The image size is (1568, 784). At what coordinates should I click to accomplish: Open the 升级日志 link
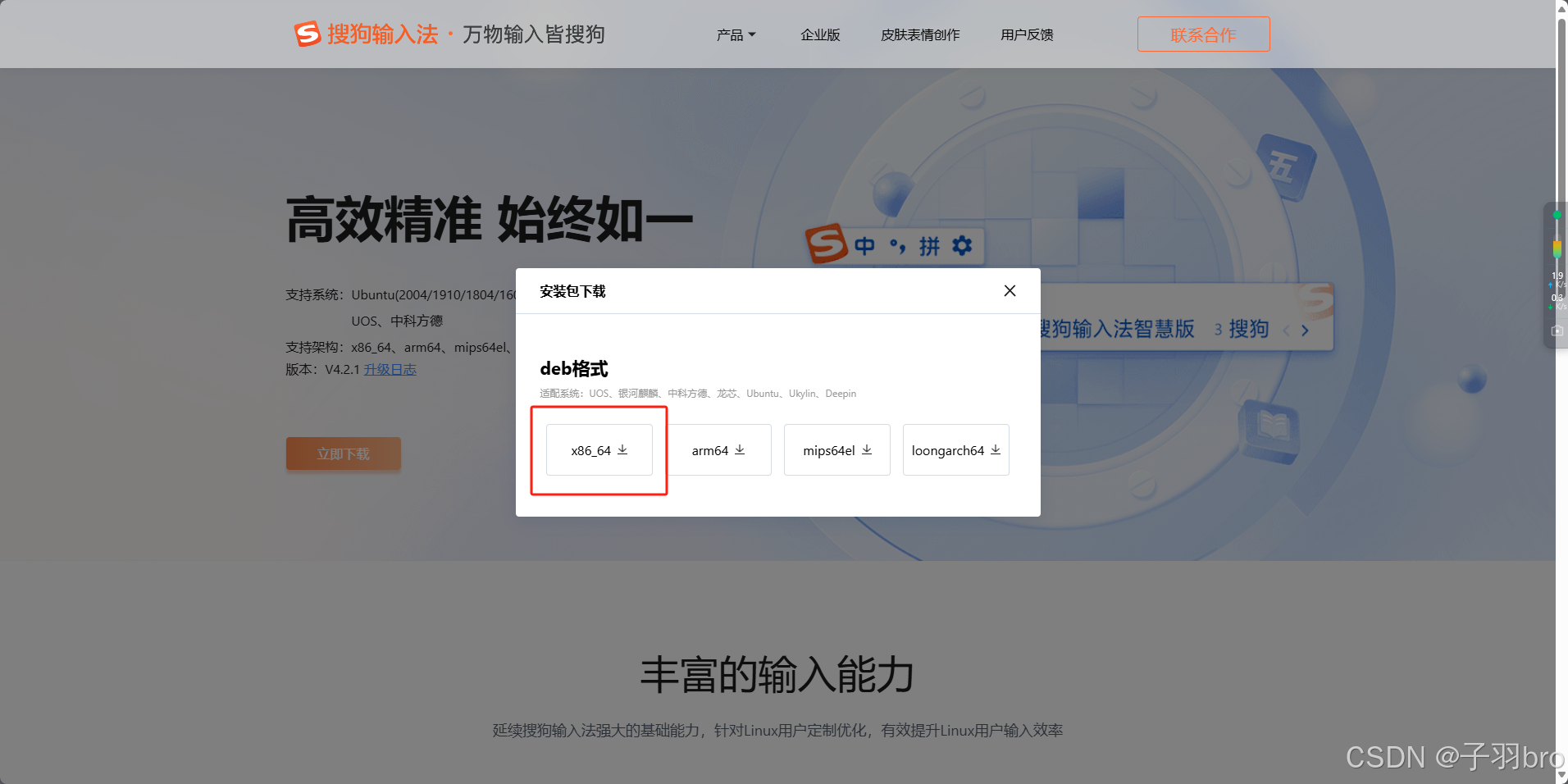pos(390,370)
